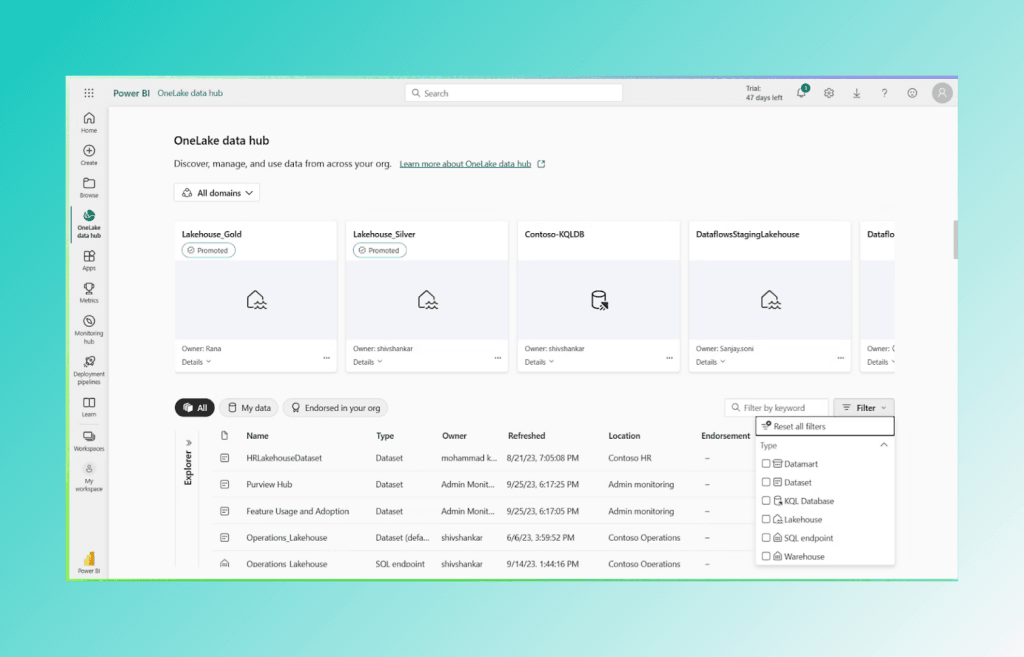The width and height of the screenshot is (1024, 657).
Task: Open more options on Lakehouse_Silver card
Action: [498, 358]
